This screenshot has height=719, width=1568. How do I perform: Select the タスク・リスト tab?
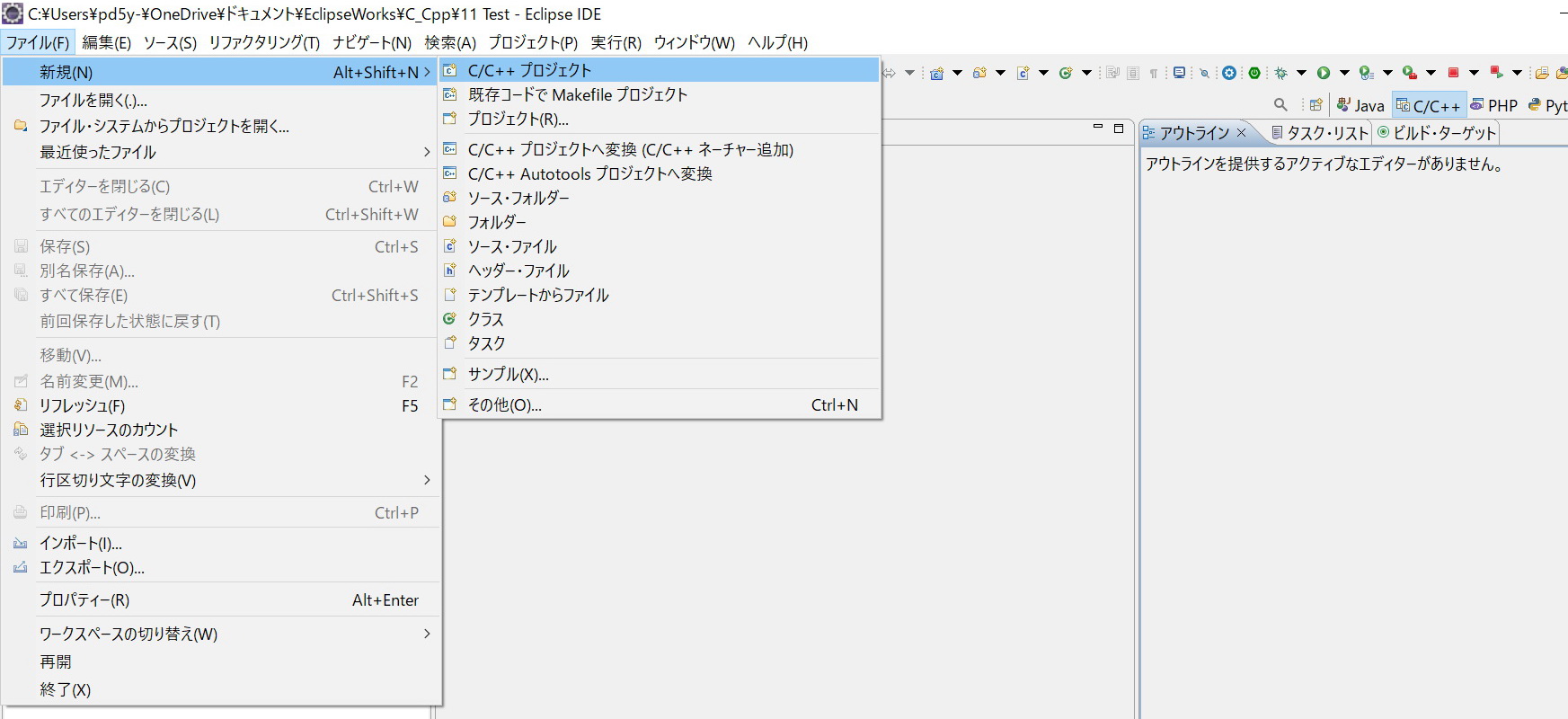[1319, 133]
